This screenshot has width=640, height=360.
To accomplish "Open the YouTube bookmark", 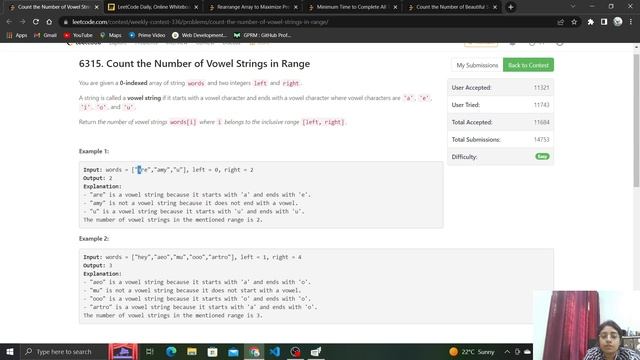I will (x=78, y=35).
